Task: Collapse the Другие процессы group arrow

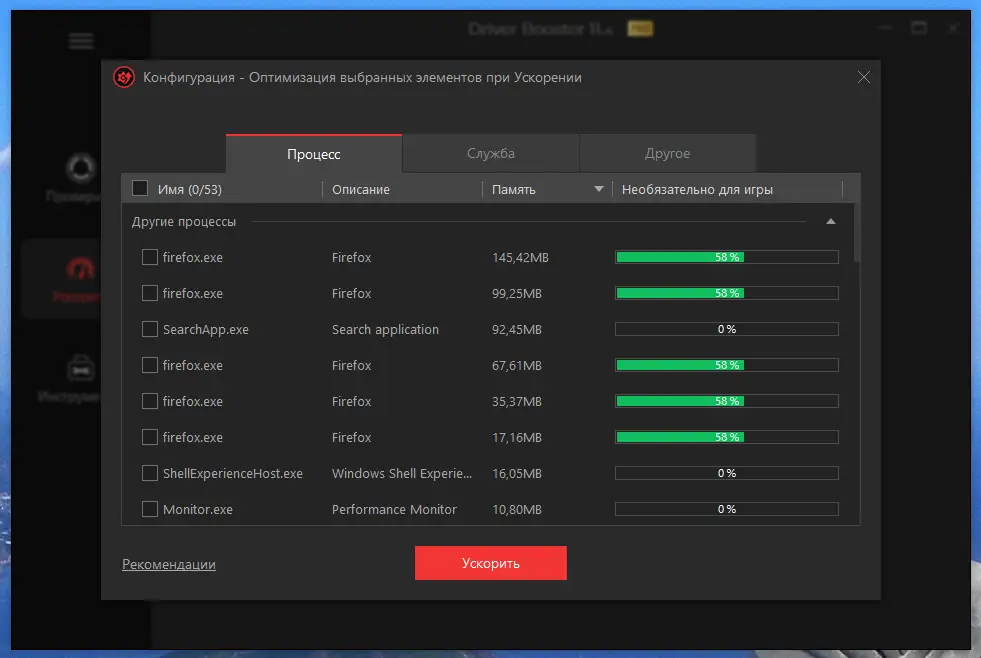Action: click(x=831, y=221)
